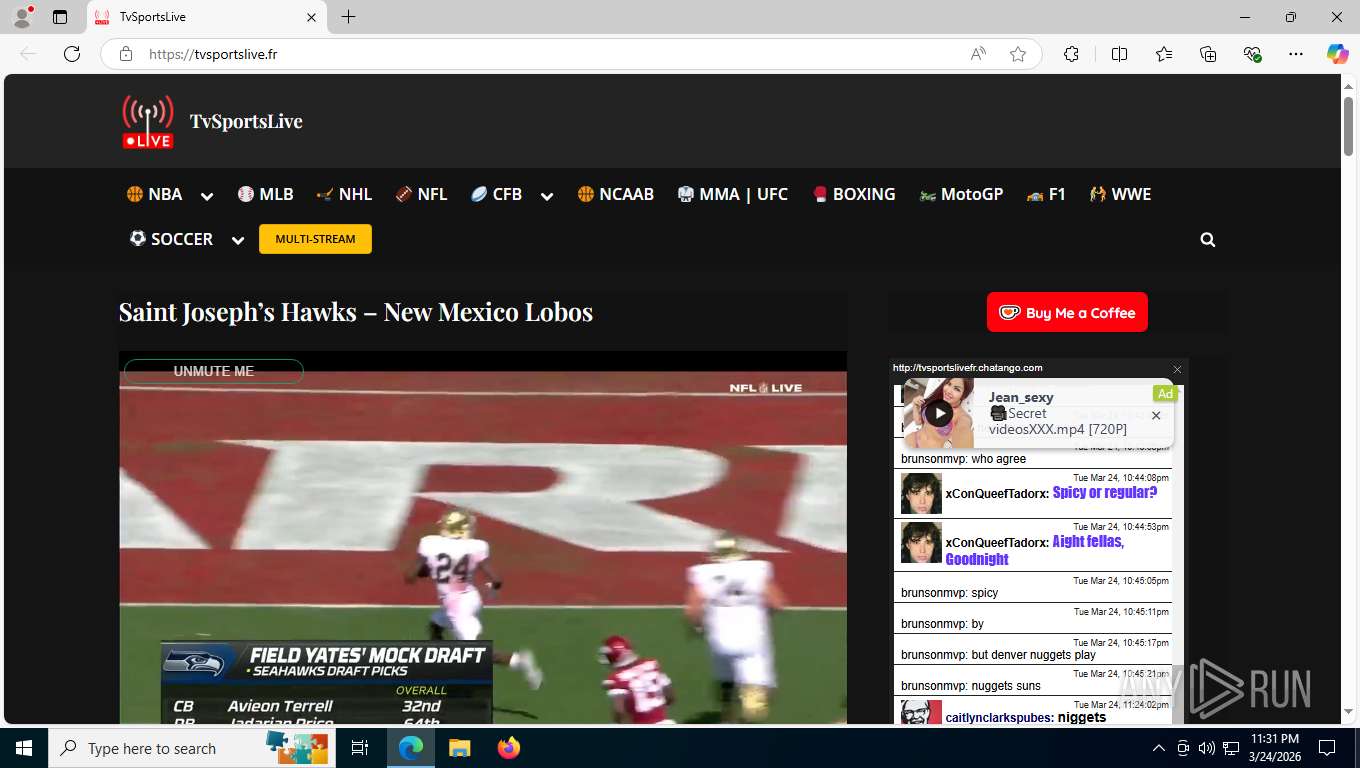
Task: Open Microsoft Edge from taskbar
Action: coord(411,748)
